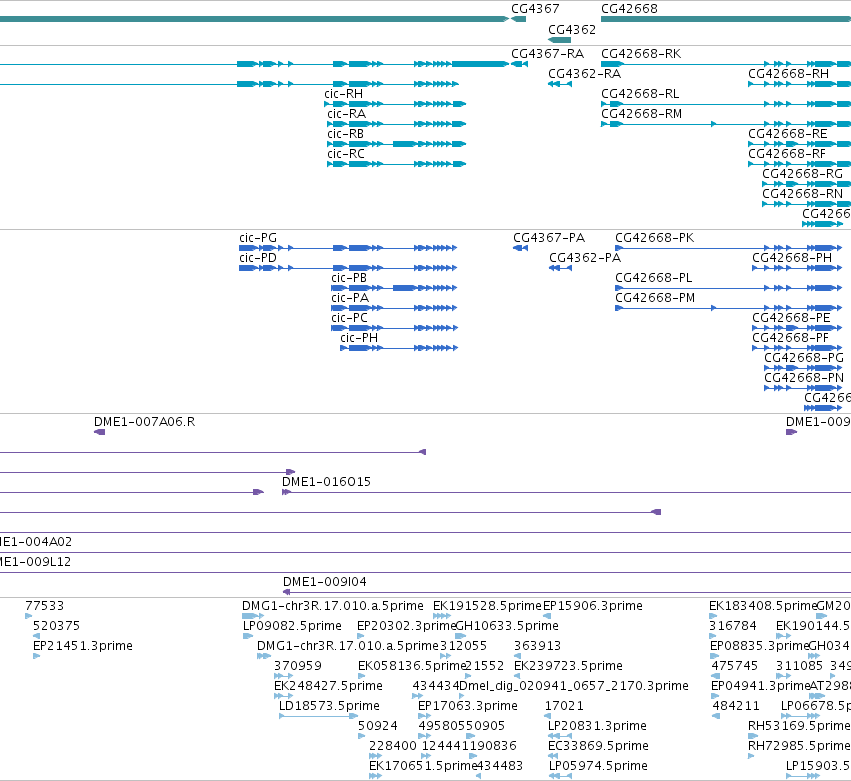Click the CG4362-RA transcript label
The image size is (851, 781).
pos(585,74)
